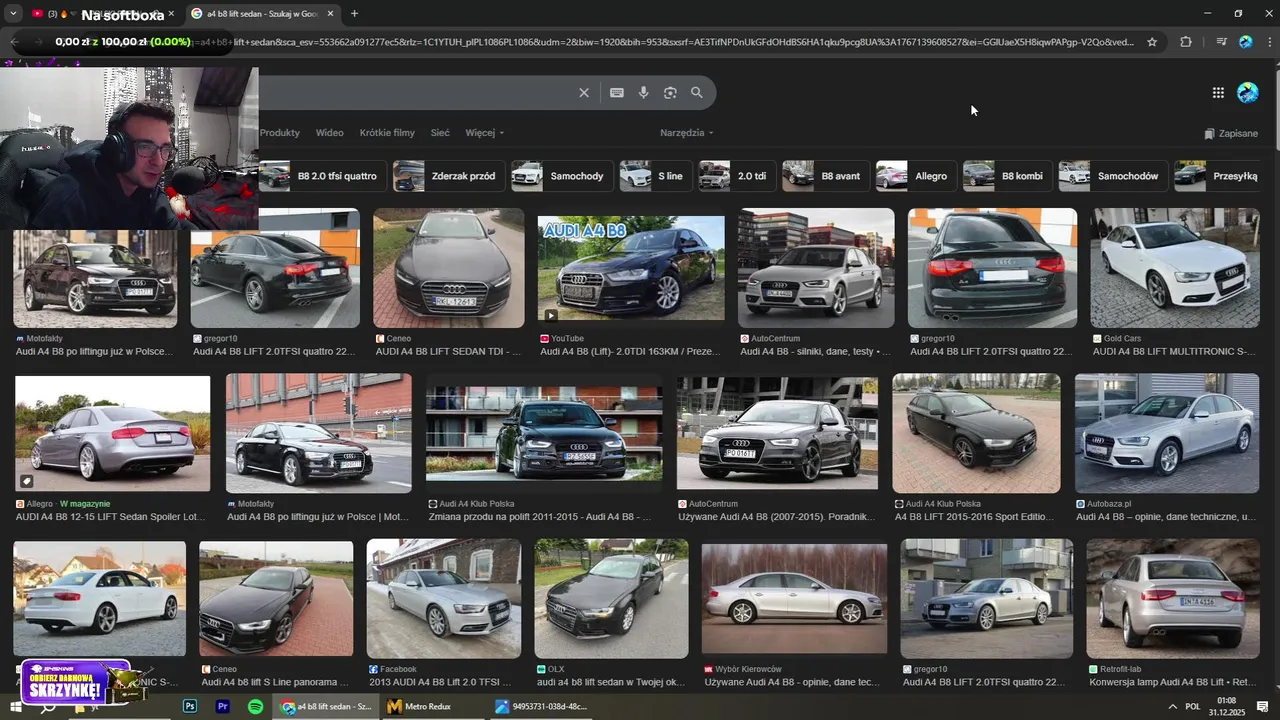The image size is (1280, 720).
Task: Click the browser address bar URL
Action: click(x=660, y=42)
